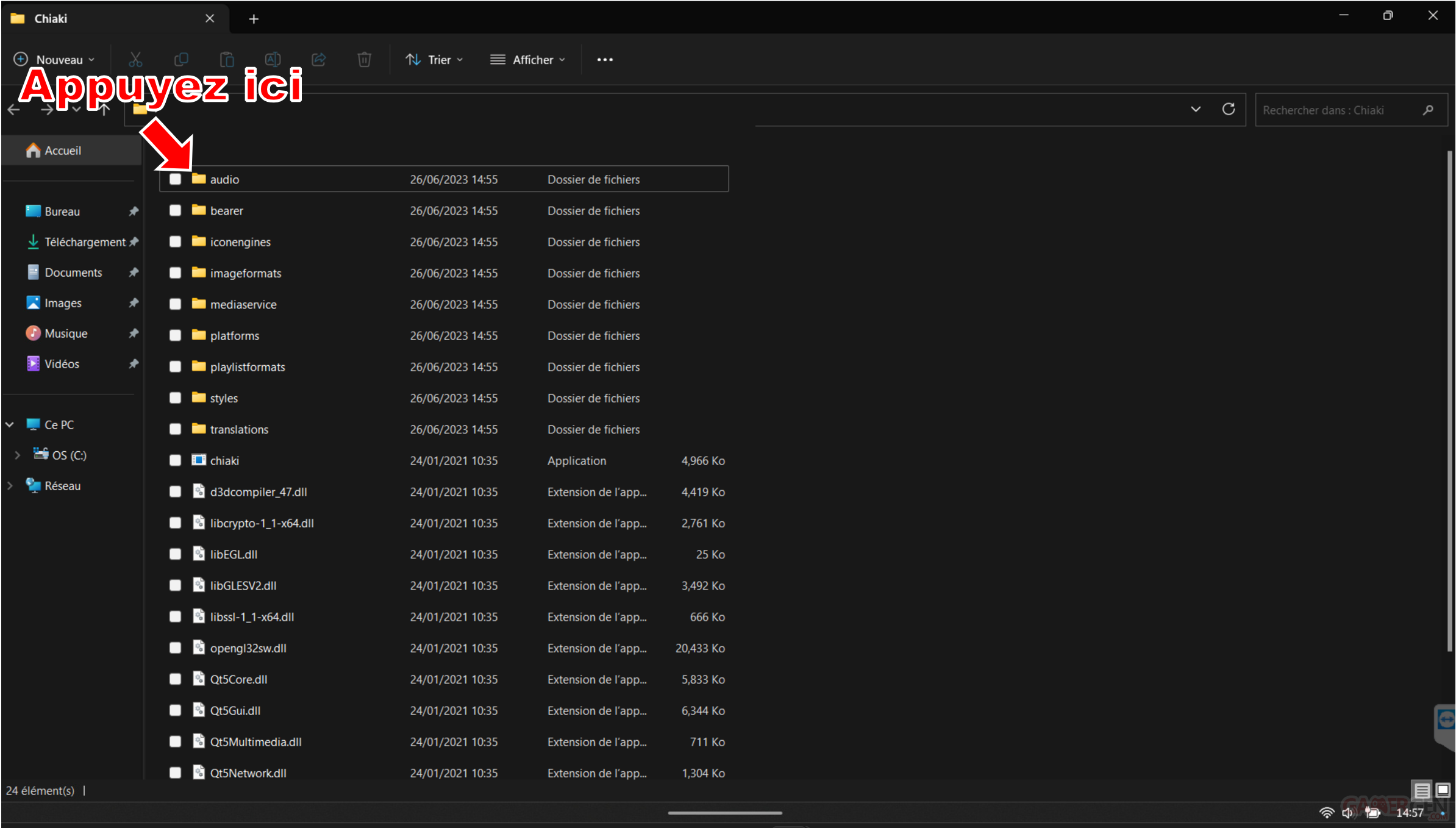1456x828 pixels.
Task: Go forward with the right arrow
Action: click(46, 110)
